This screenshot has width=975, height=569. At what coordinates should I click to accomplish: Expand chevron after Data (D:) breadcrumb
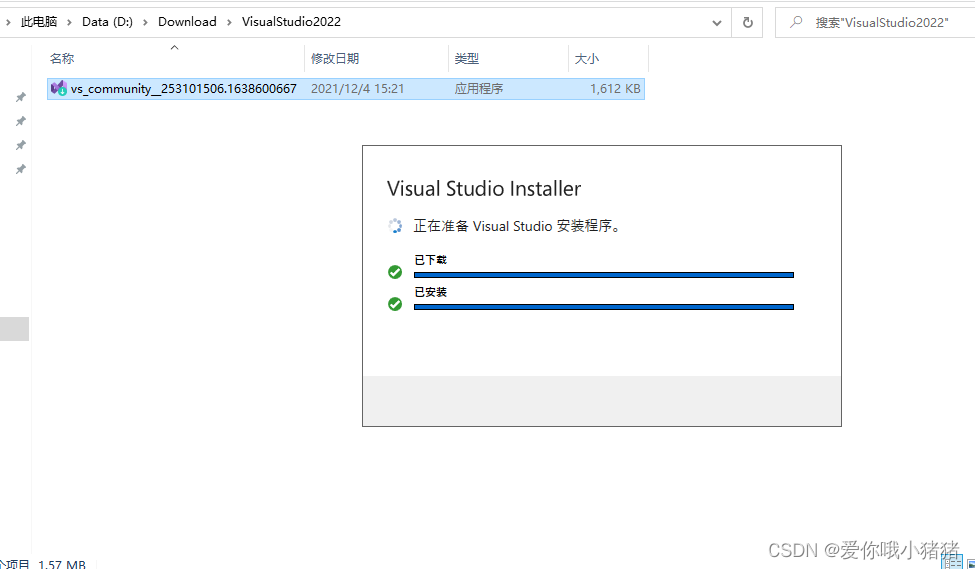pyautogui.click(x=146, y=22)
